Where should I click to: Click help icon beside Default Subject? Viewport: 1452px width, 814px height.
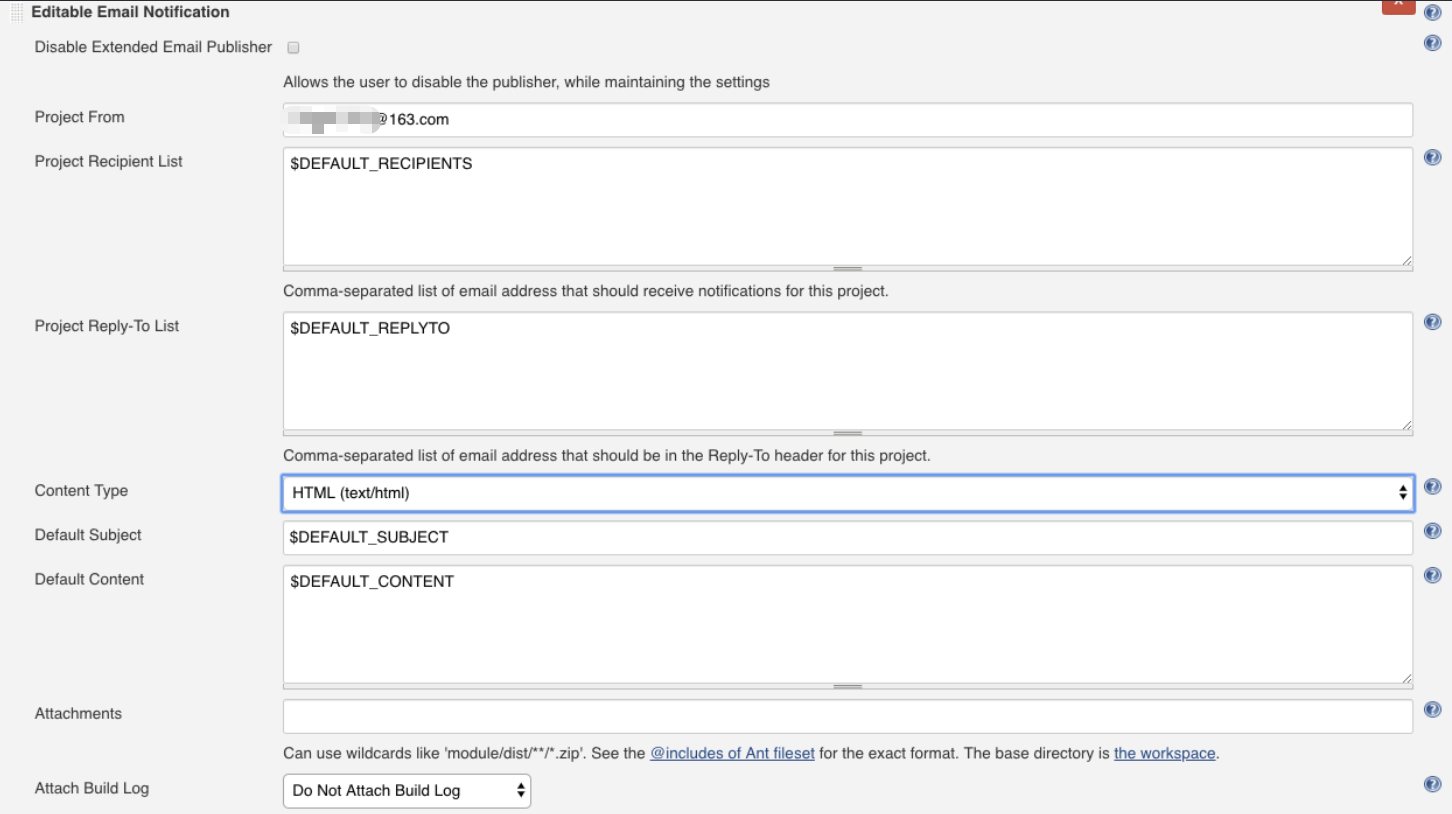(1432, 531)
